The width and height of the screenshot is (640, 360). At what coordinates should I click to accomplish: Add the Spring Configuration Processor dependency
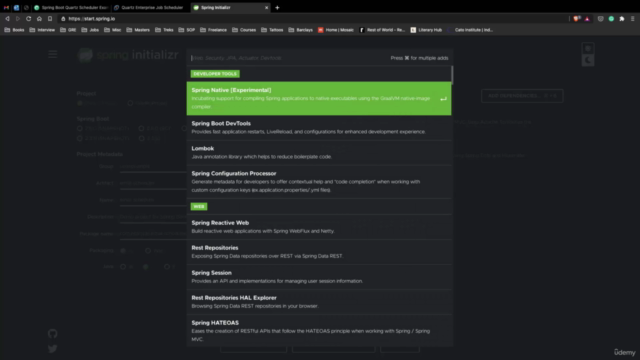tap(319, 182)
